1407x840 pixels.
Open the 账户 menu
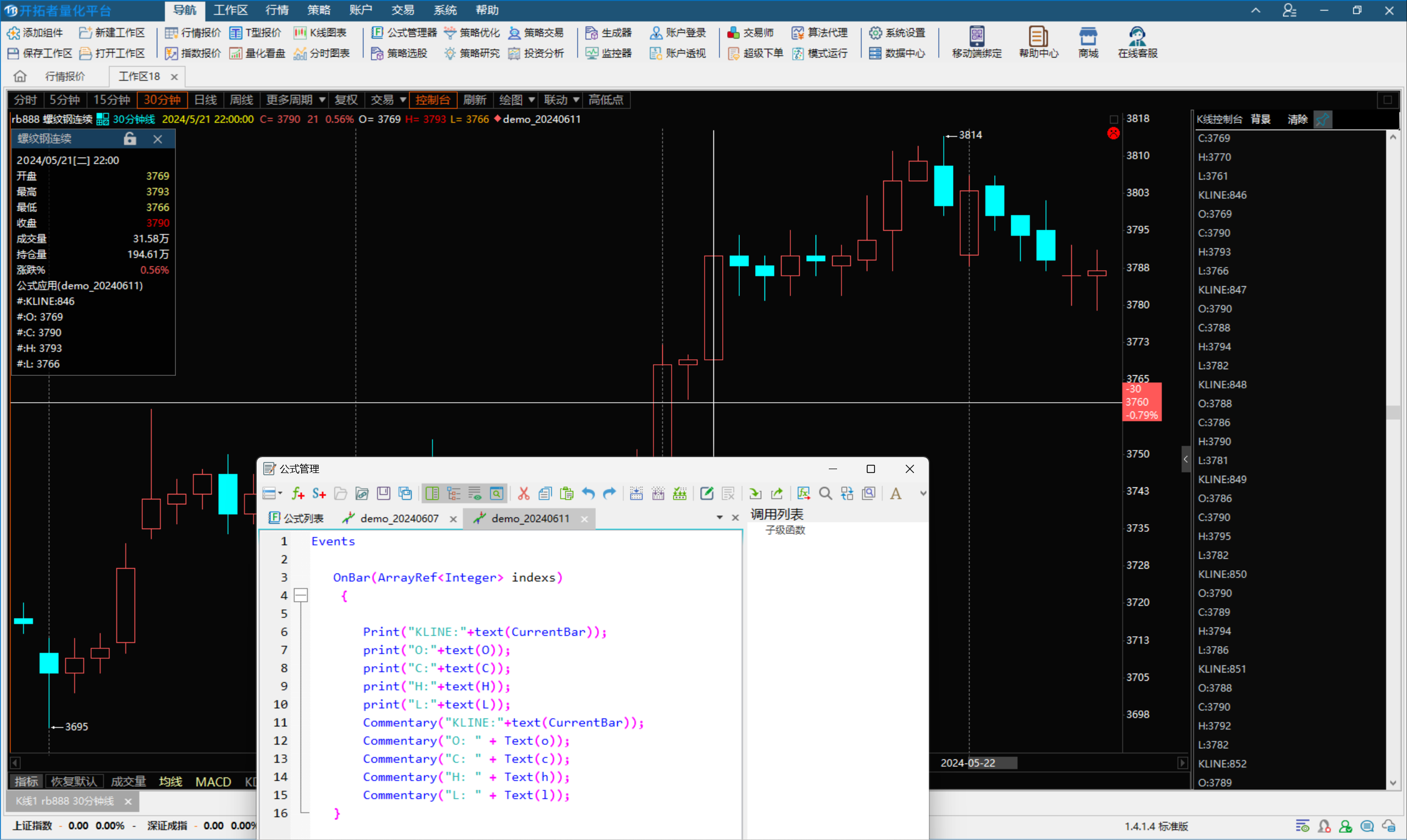click(361, 10)
